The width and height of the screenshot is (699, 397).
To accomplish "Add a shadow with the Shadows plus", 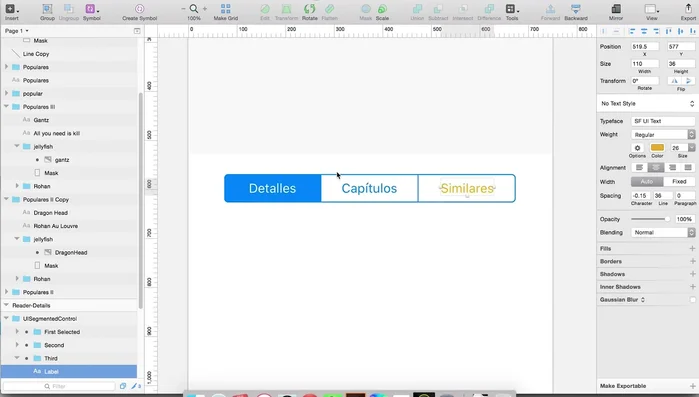I will [x=692, y=274].
